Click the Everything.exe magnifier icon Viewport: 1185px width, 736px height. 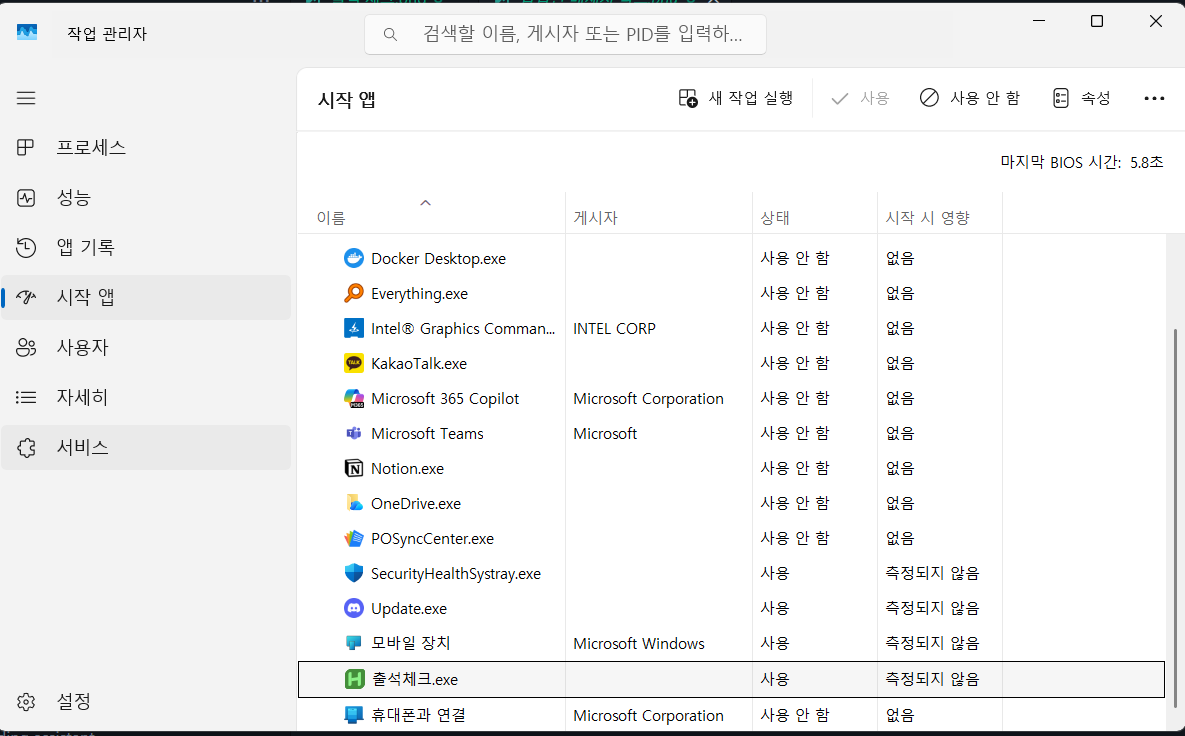pyautogui.click(x=354, y=293)
